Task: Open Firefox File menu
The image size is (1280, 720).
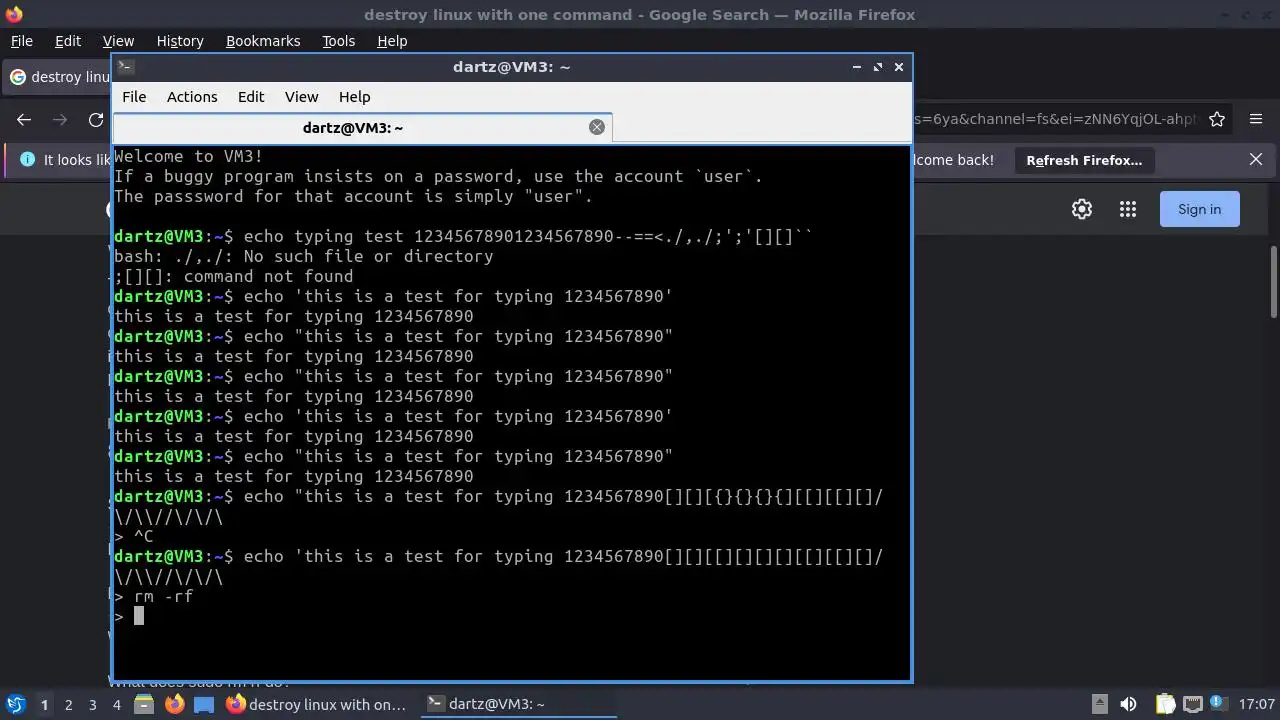Action: coord(21,41)
